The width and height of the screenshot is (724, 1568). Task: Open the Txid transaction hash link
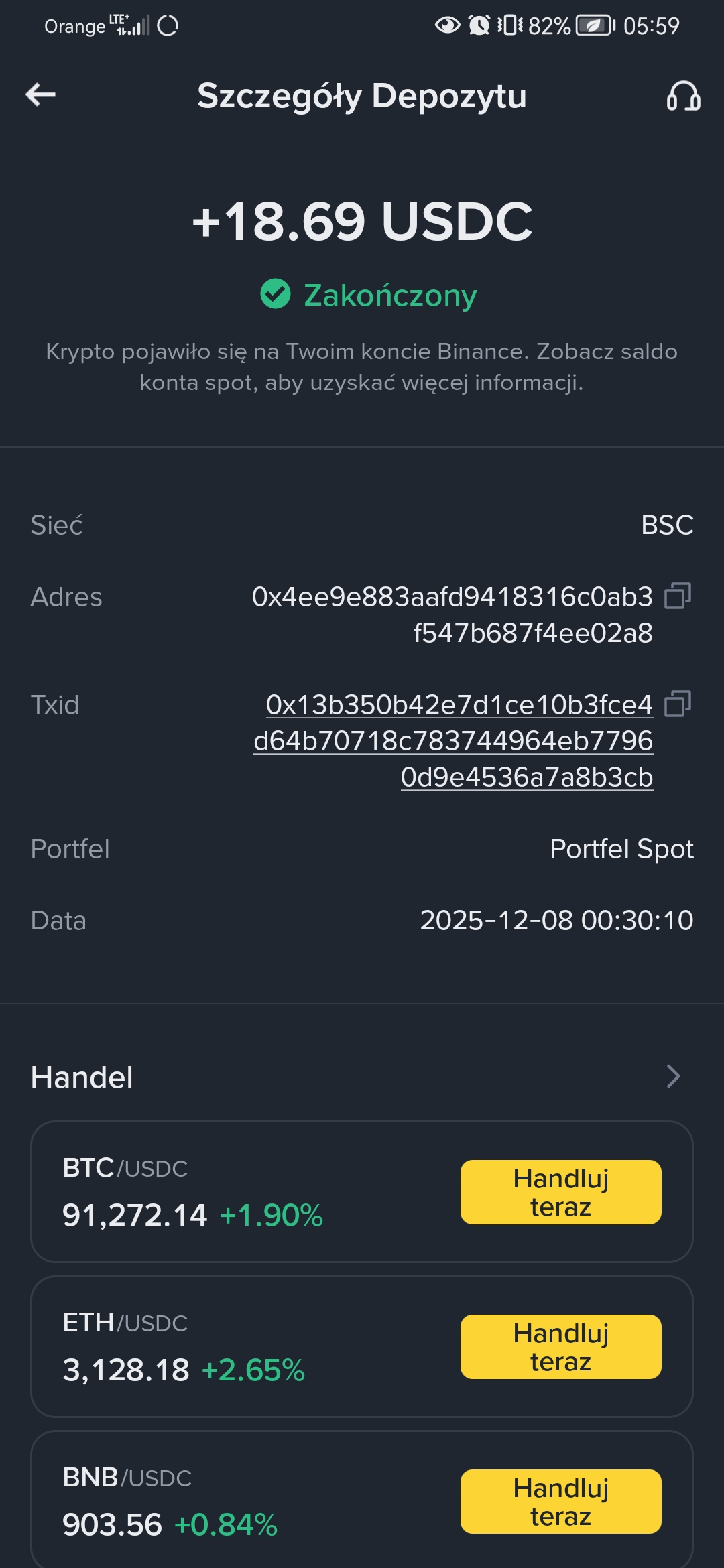click(x=453, y=740)
